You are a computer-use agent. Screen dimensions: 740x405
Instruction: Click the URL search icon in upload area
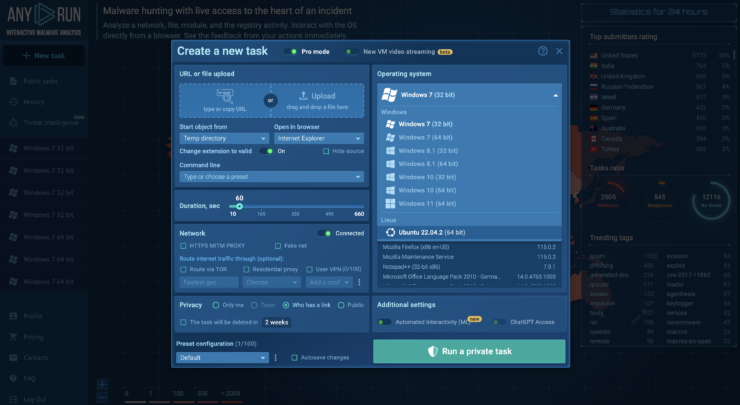pos(225,96)
